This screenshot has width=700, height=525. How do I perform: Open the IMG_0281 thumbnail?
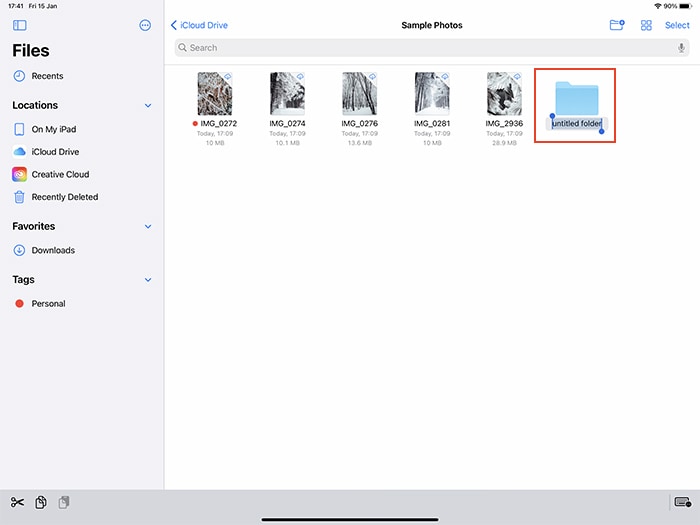[x=432, y=94]
